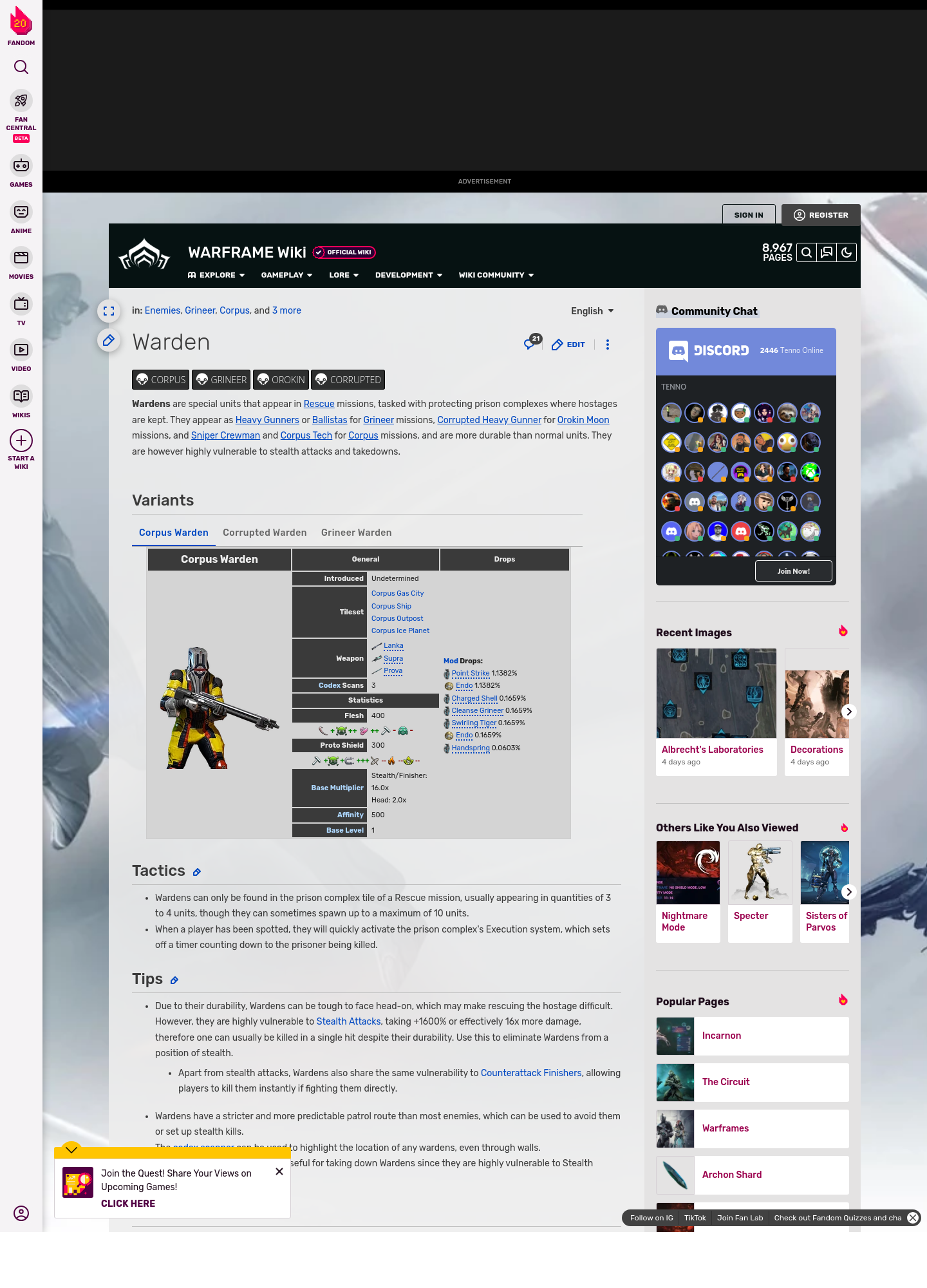This screenshot has width=927, height=1288.
Task: Click the Grineer faction badge
Action: [x=221, y=380]
